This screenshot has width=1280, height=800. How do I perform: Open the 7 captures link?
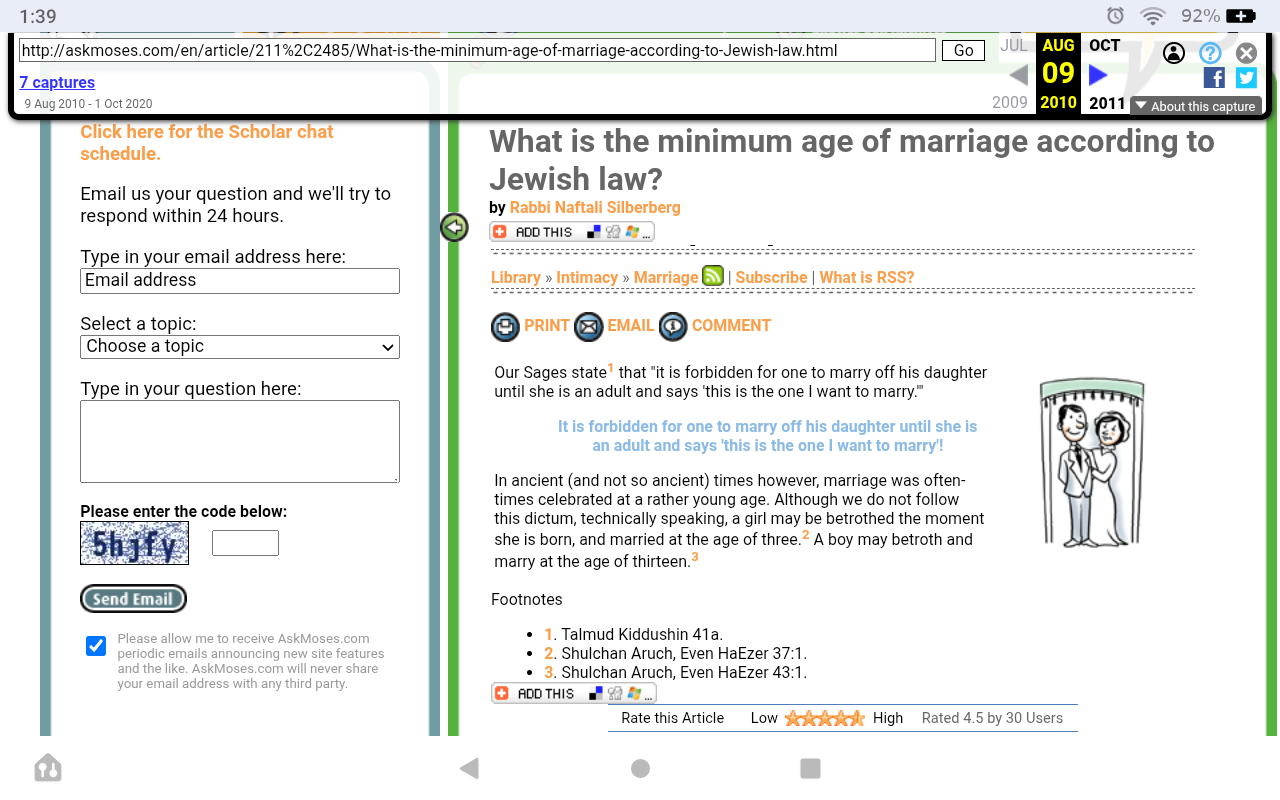coord(57,82)
